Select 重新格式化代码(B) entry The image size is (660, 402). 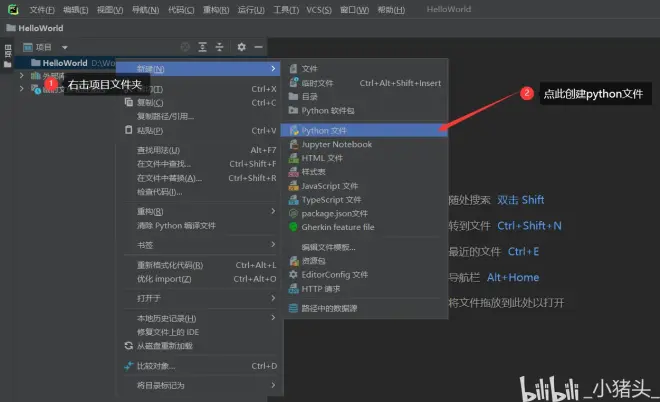click(200, 265)
